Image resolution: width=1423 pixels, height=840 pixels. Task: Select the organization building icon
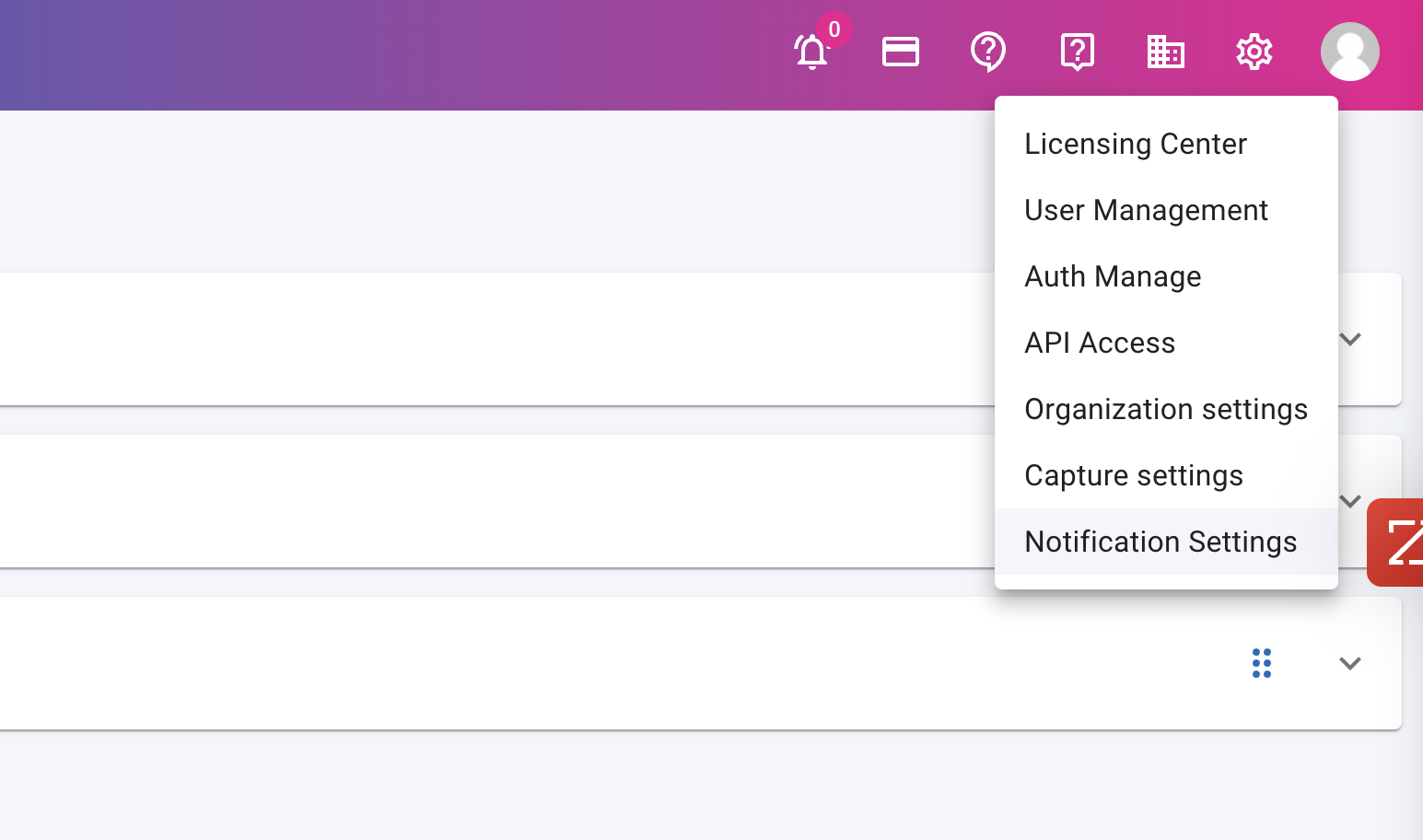tap(1165, 52)
